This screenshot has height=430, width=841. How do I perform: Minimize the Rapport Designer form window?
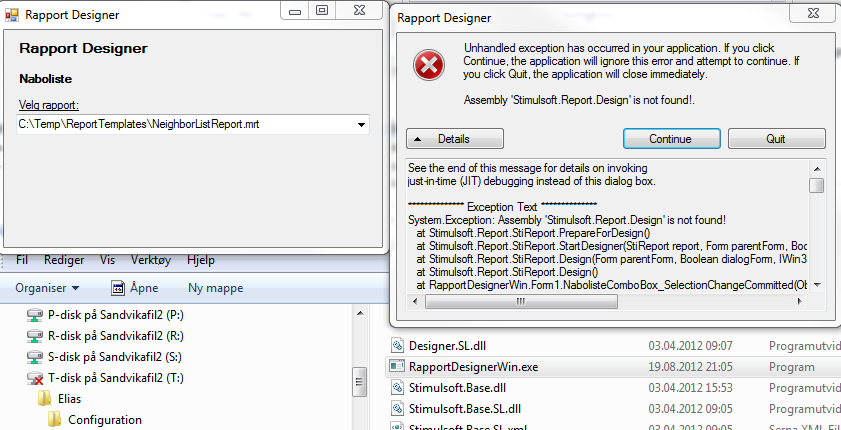294,10
